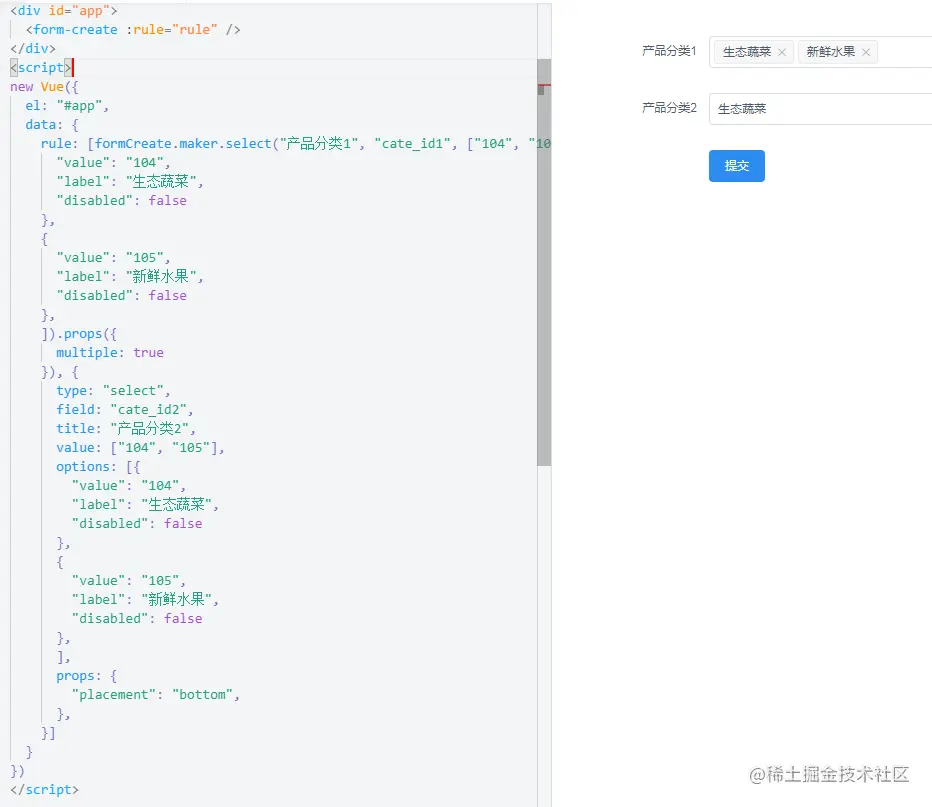932x807 pixels.
Task: Click the '<form-create :rule="rule" />' line
Action: coord(133,30)
